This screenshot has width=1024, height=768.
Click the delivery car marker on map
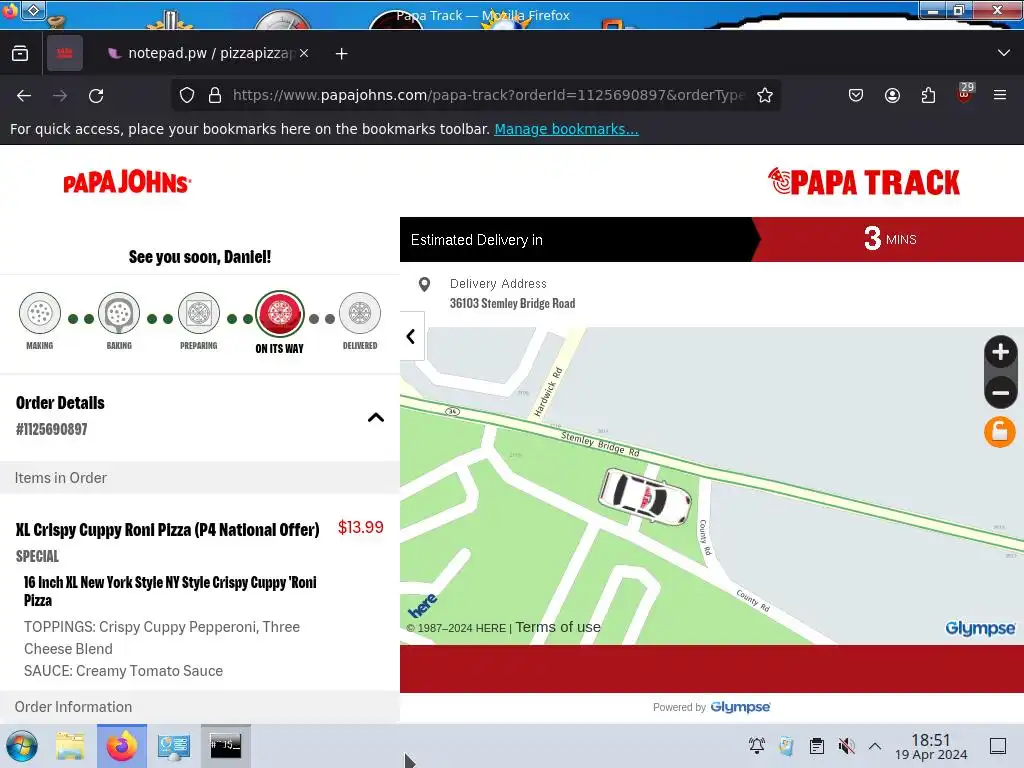click(645, 497)
